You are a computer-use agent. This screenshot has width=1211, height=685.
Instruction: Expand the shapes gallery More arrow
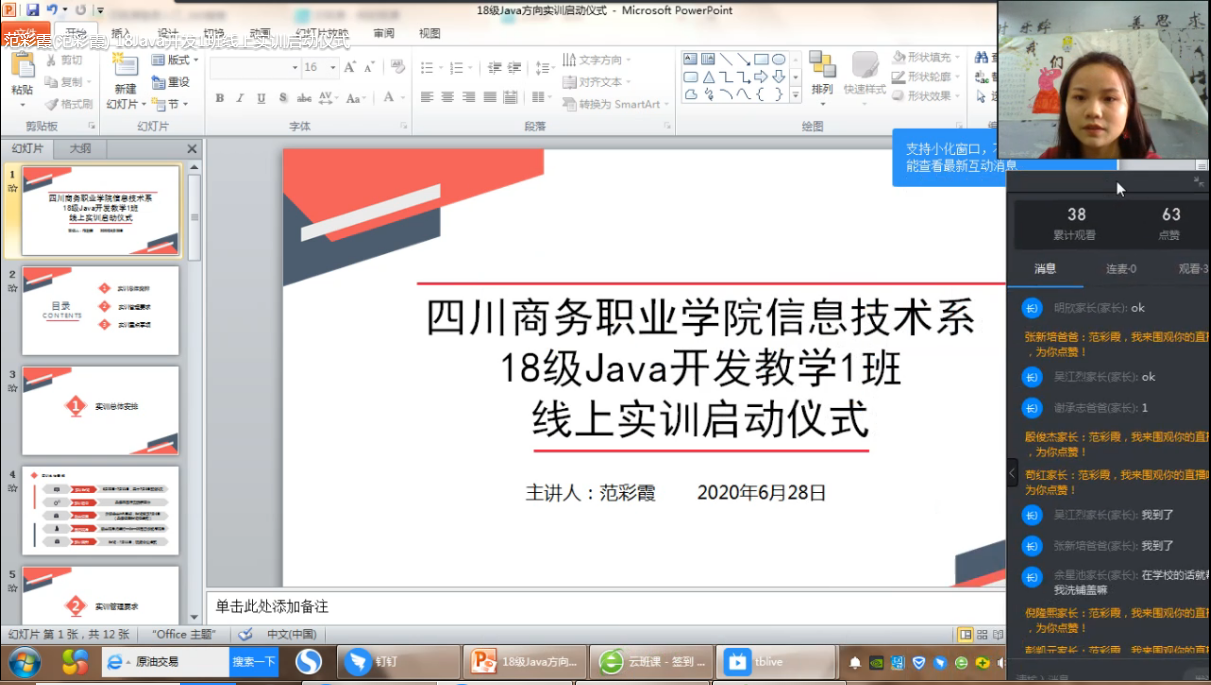796,95
